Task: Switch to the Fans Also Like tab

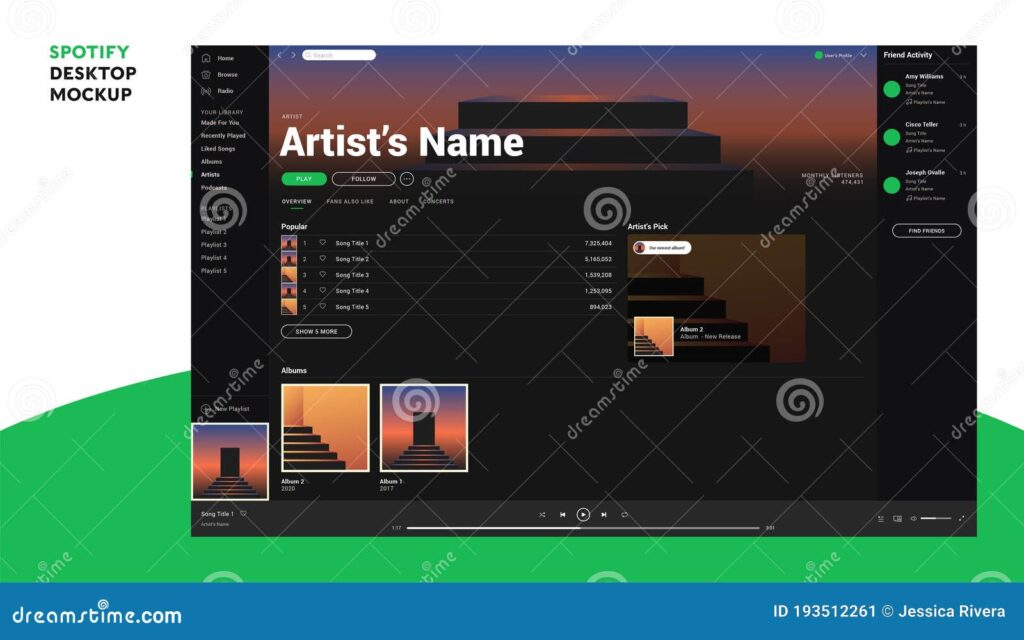Action: click(x=350, y=202)
